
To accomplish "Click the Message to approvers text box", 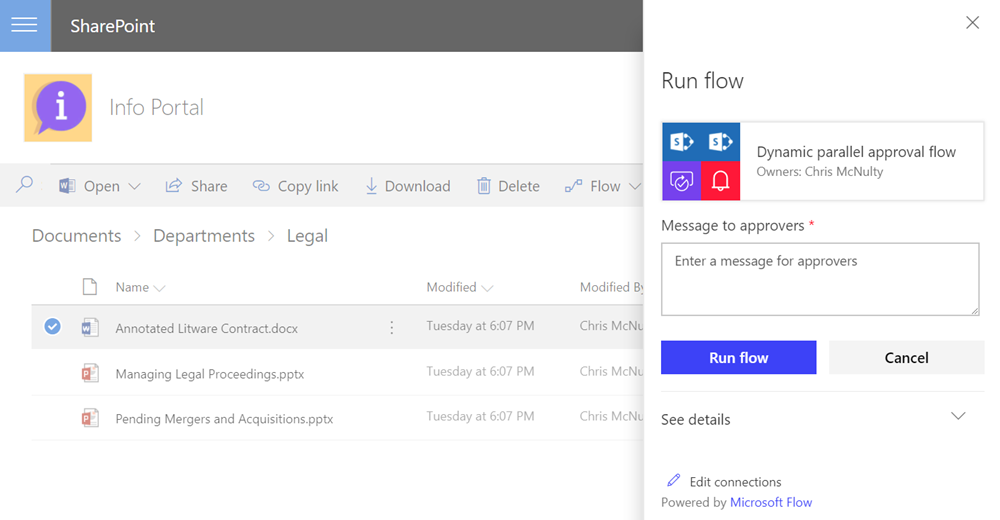I will [819, 279].
